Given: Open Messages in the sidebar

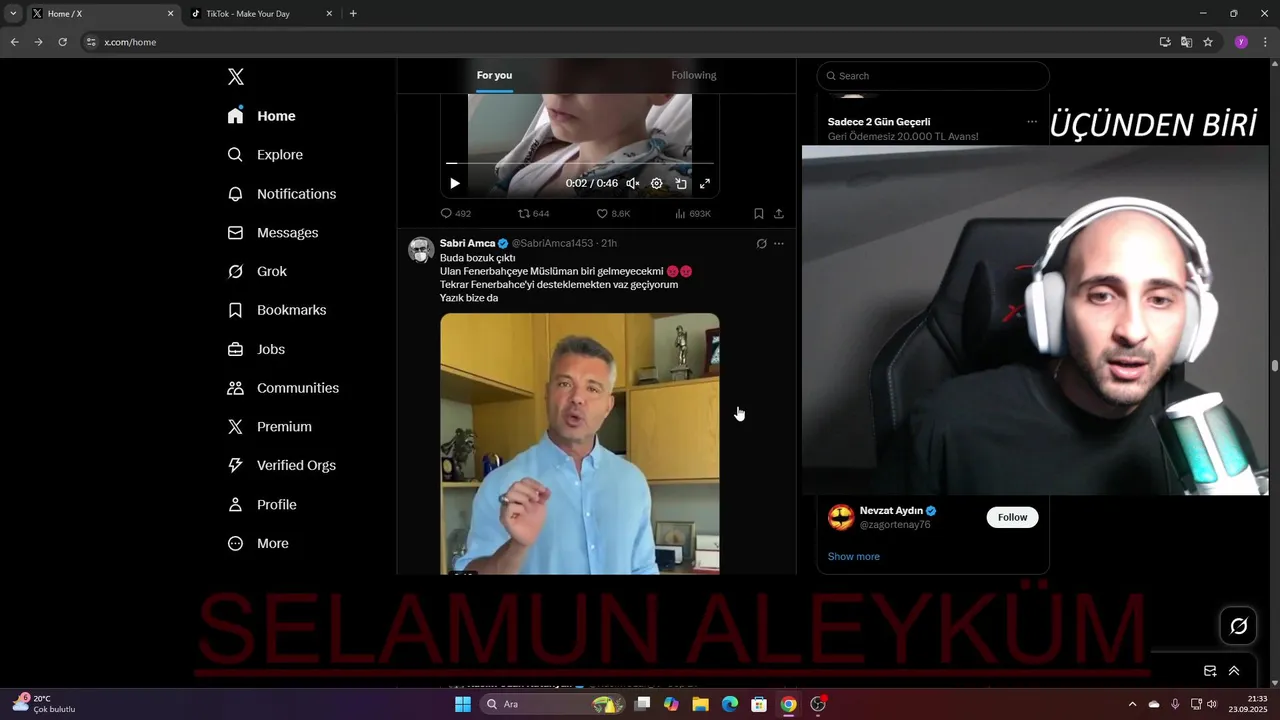Looking at the screenshot, I should tap(273, 233).
